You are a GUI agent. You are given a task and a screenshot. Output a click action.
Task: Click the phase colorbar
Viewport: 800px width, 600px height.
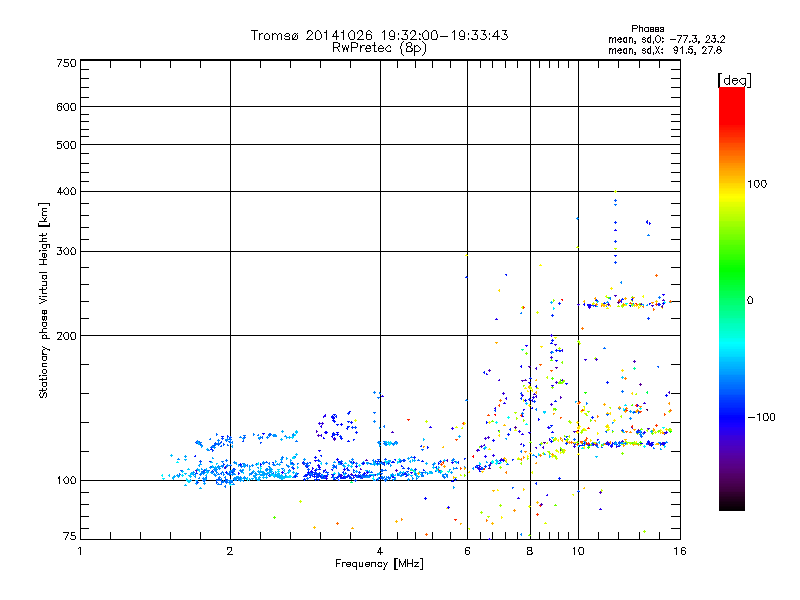(732, 298)
